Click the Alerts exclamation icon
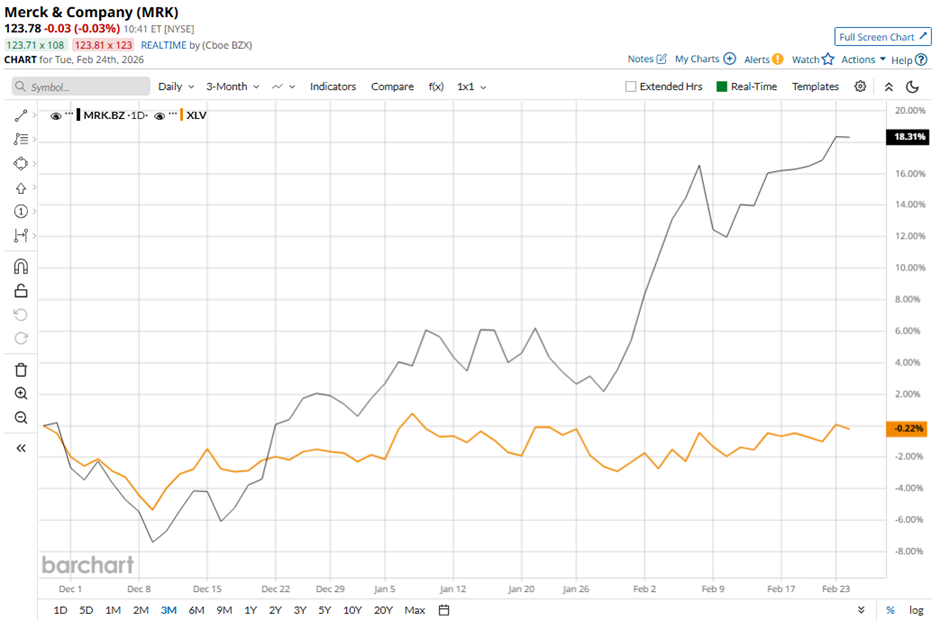The width and height of the screenshot is (940, 621). click(x=778, y=59)
